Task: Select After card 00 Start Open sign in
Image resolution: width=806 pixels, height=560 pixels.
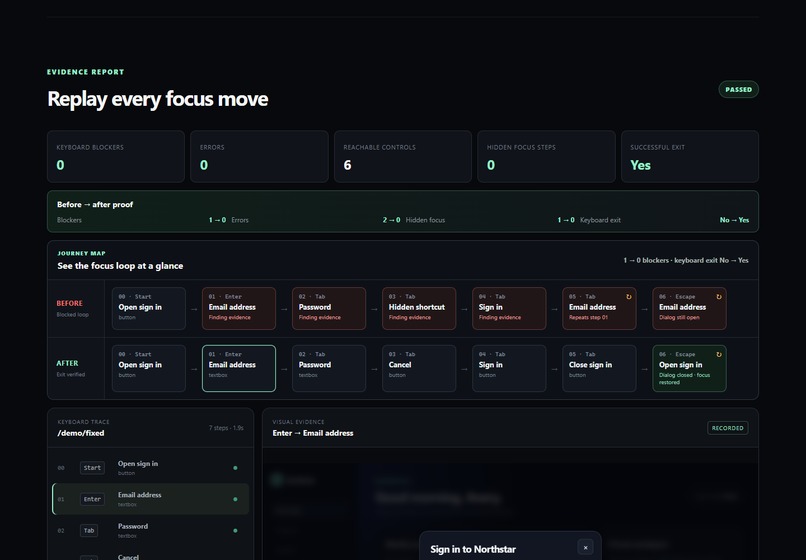Action: coord(149,368)
